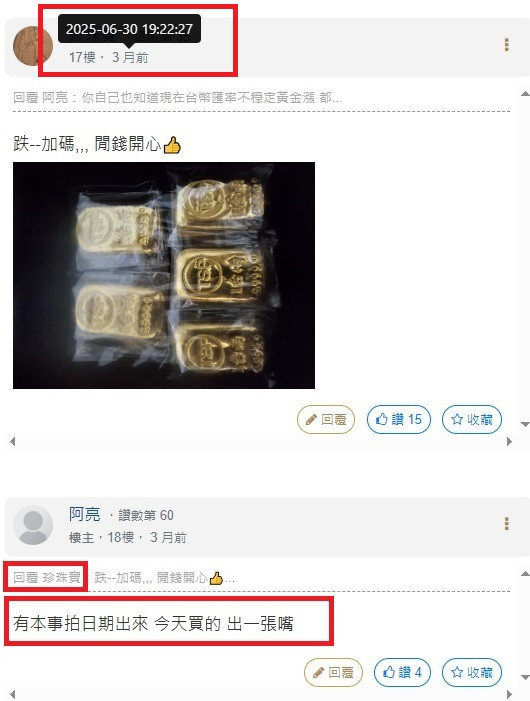The width and height of the screenshot is (530, 701).
Task: Click right arrow of first post horizontal scrollbar
Action: click(509, 442)
